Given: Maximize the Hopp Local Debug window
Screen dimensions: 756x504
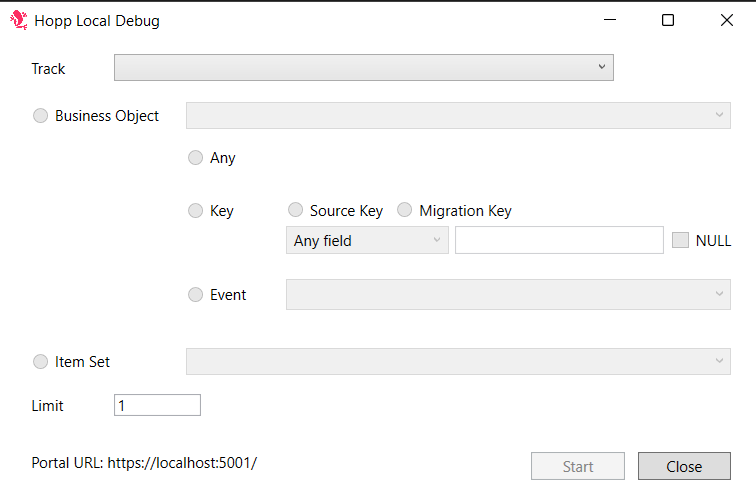Looking at the screenshot, I should [x=668, y=20].
